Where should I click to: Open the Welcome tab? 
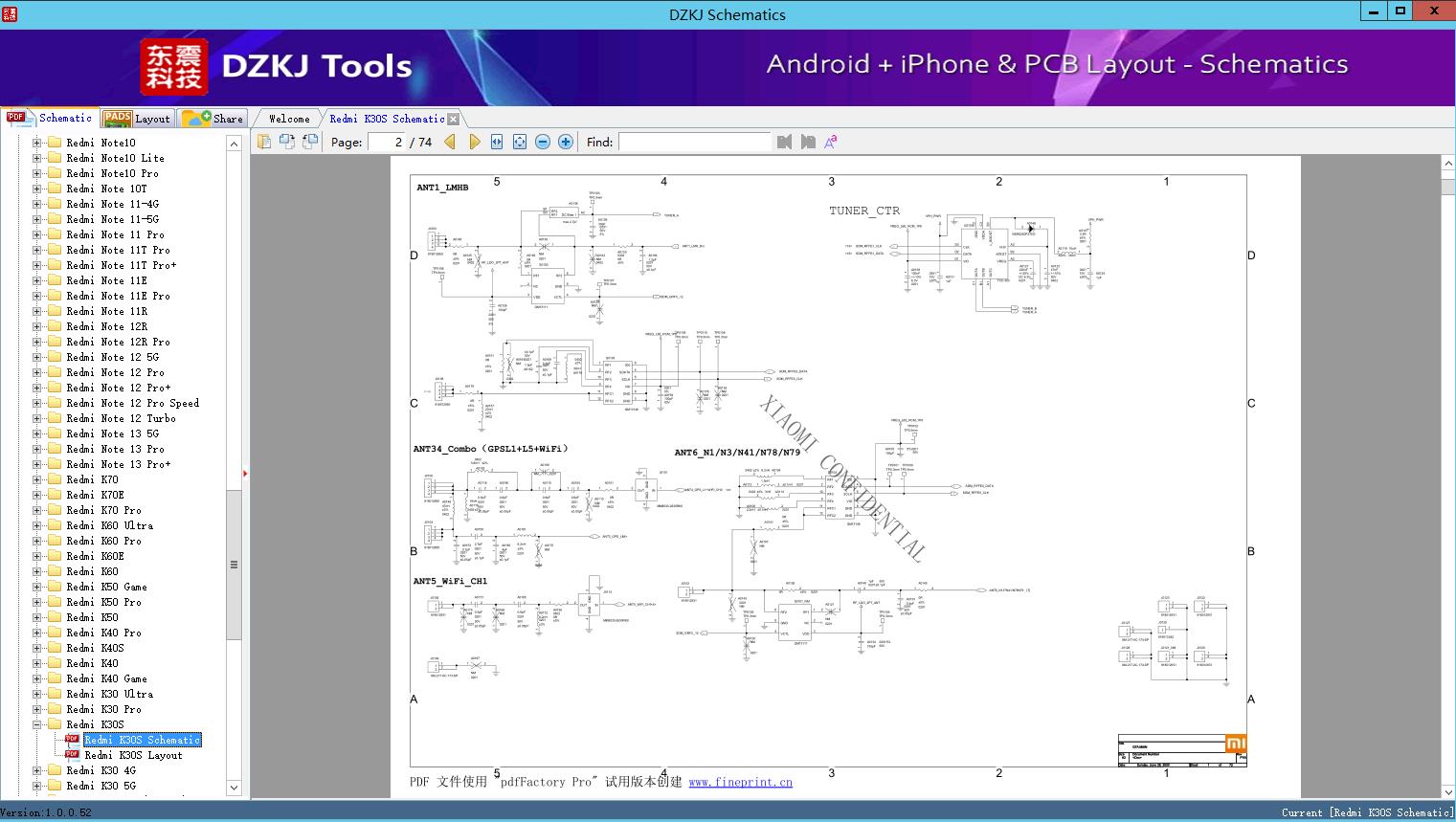pyautogui.click(x=289, y=119)
